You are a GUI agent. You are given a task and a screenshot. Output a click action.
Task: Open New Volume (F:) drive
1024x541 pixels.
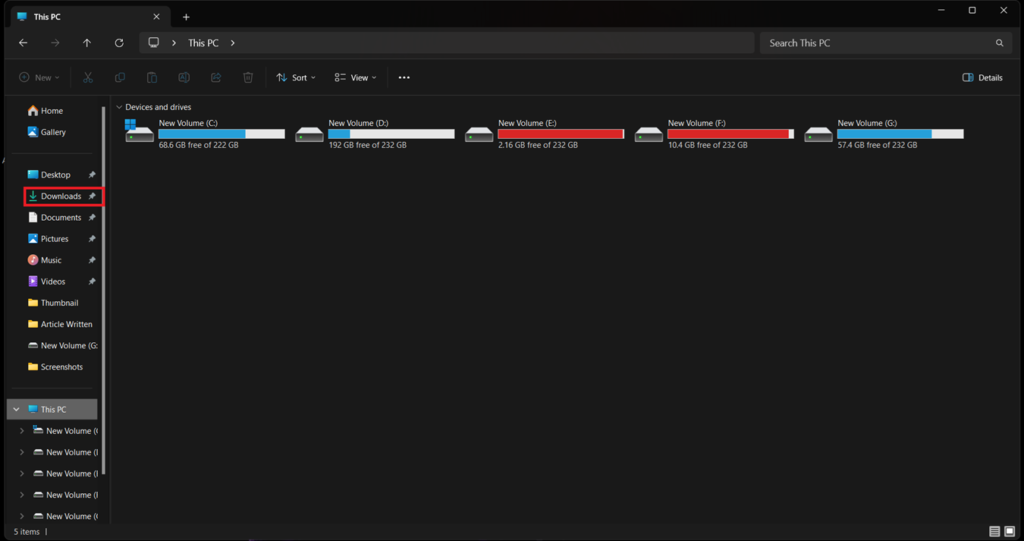pos(714,133)
